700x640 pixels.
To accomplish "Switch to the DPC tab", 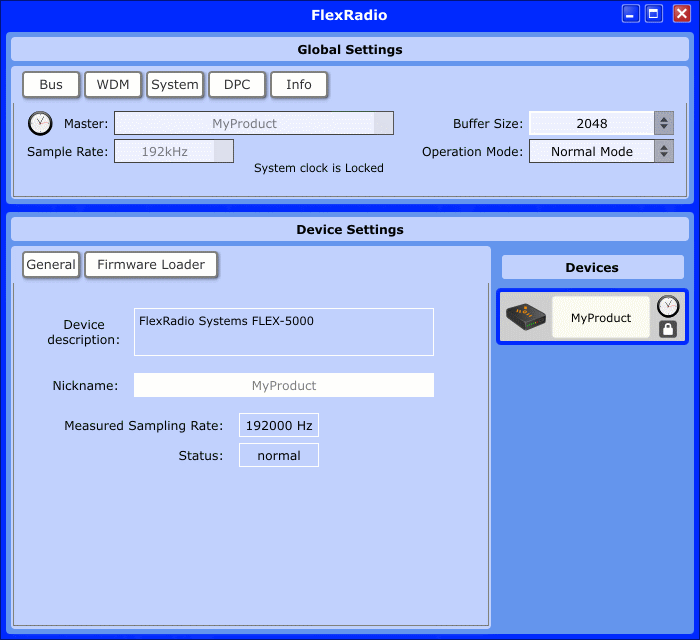I will [237, 84].
